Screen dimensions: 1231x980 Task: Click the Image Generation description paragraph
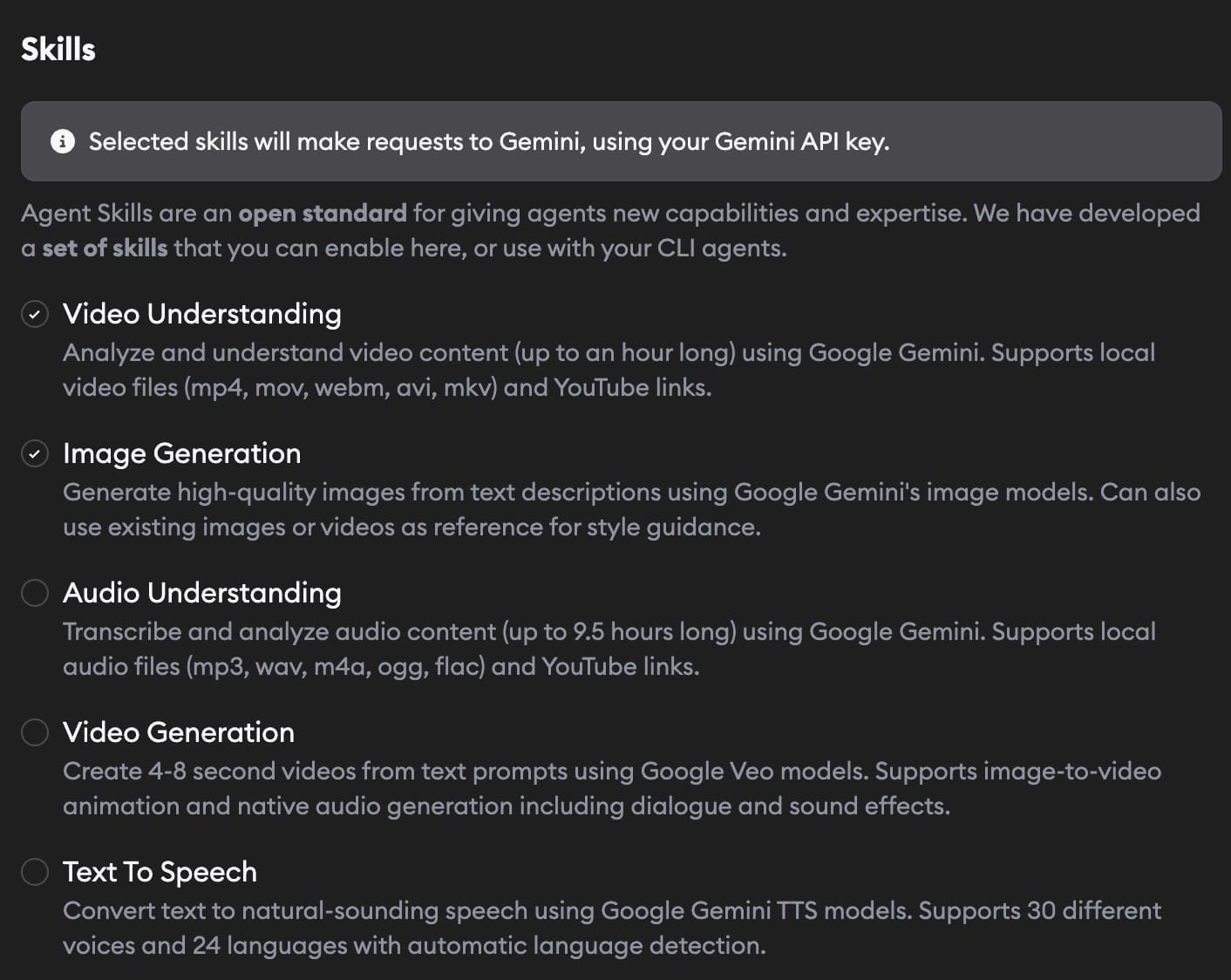coord(631,509)
